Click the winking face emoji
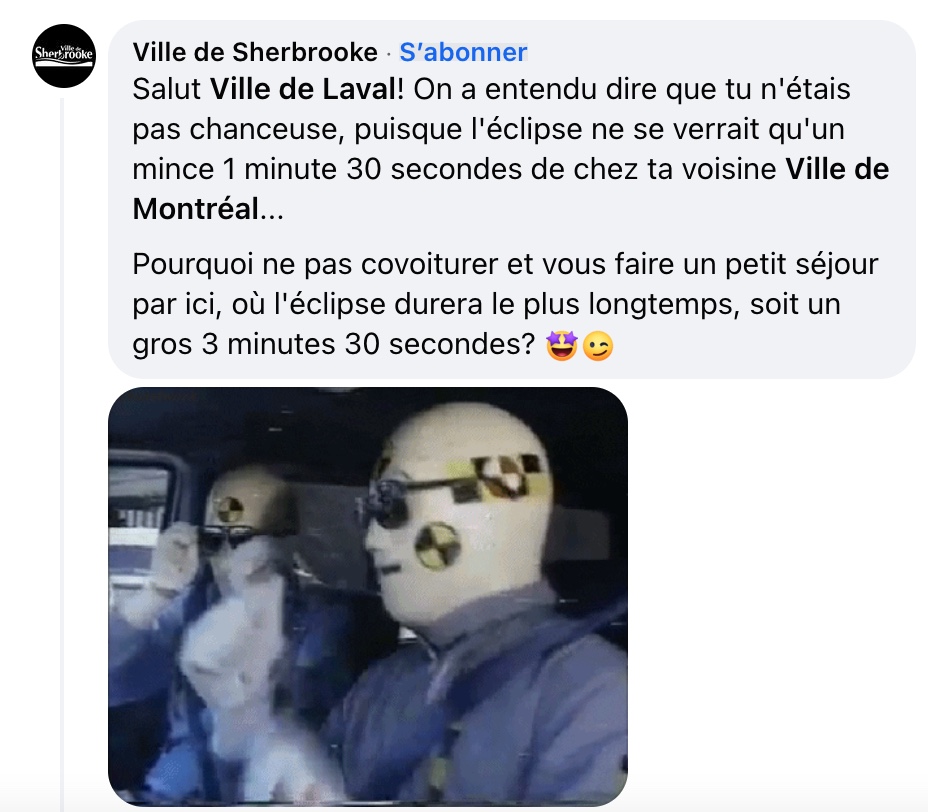This screenshot has width=928, height=812. [598, 346]
